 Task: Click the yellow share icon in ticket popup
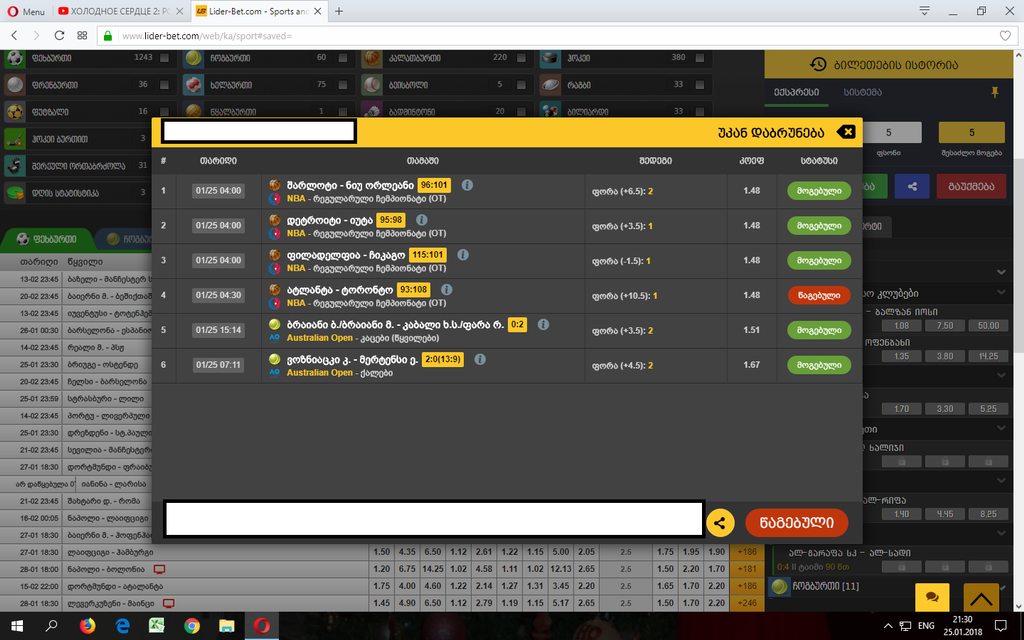[x=720, y=523]
